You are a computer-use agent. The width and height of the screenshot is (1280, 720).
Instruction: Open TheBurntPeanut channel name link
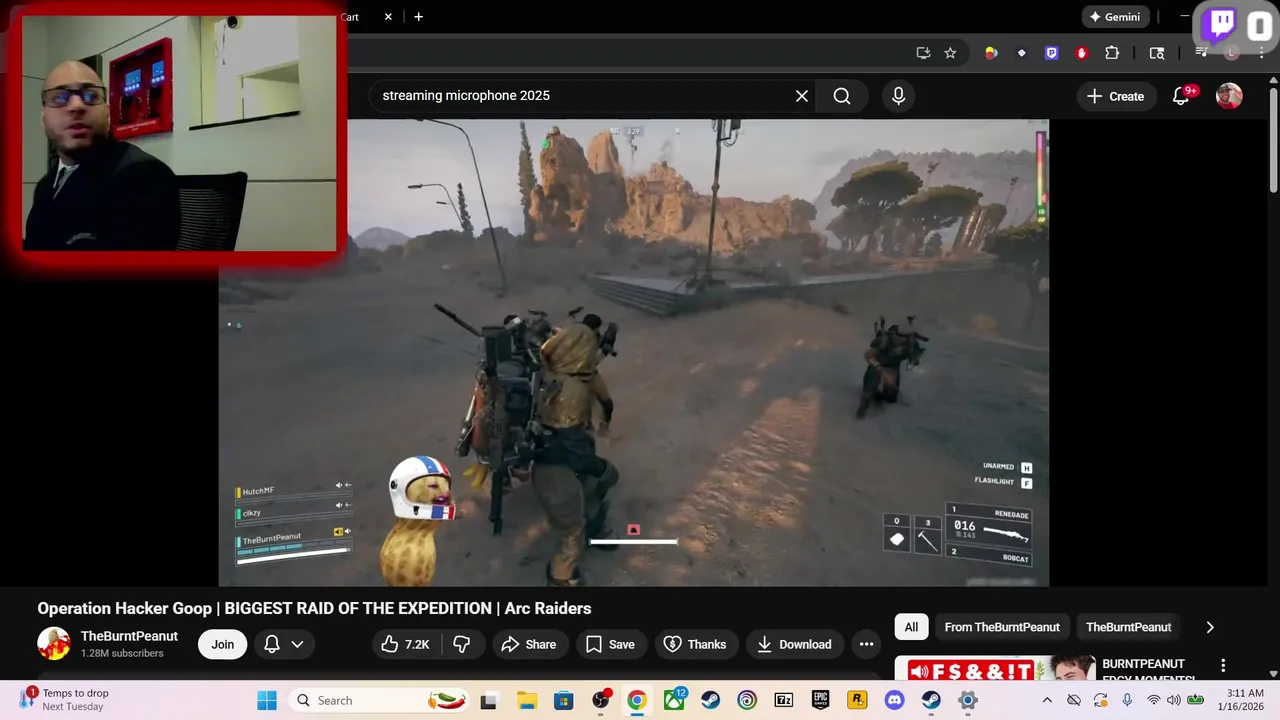[129, 637]
